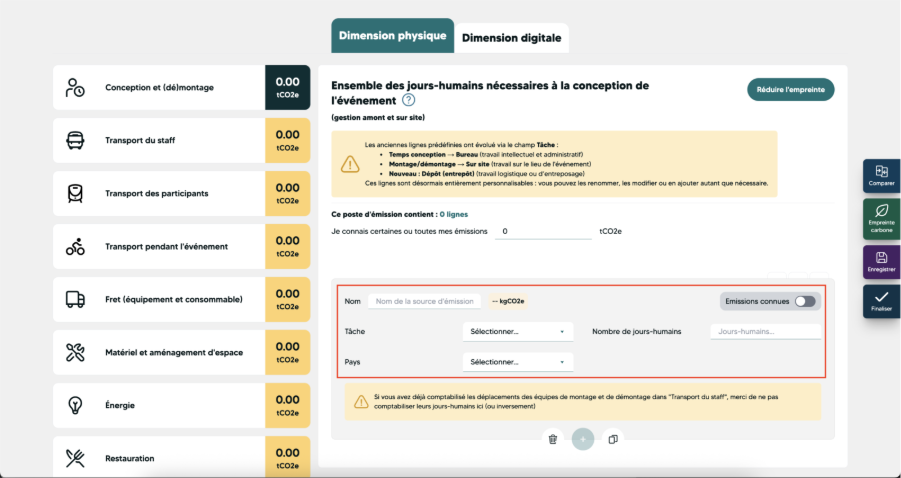Image resolution: width=901 pixels, height=478 pixels.
Task: Expand the Pays Sélectionner dropdown
Action: coord(518,362)
